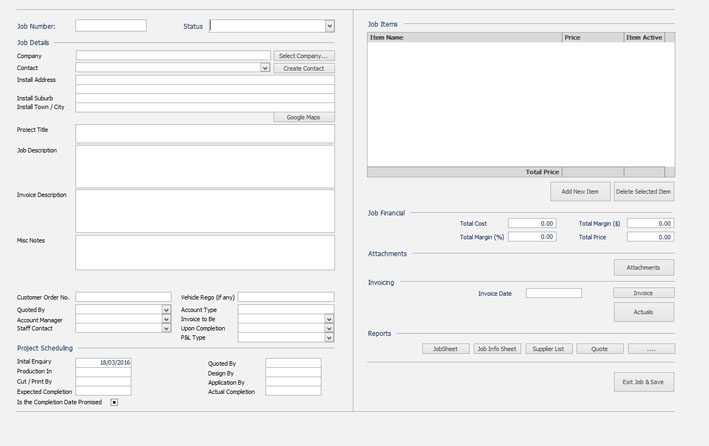This screenshot has height=446, width=709.
Task: Open the Invoice to Be dropdown
Action: click(x=329, y=319)
